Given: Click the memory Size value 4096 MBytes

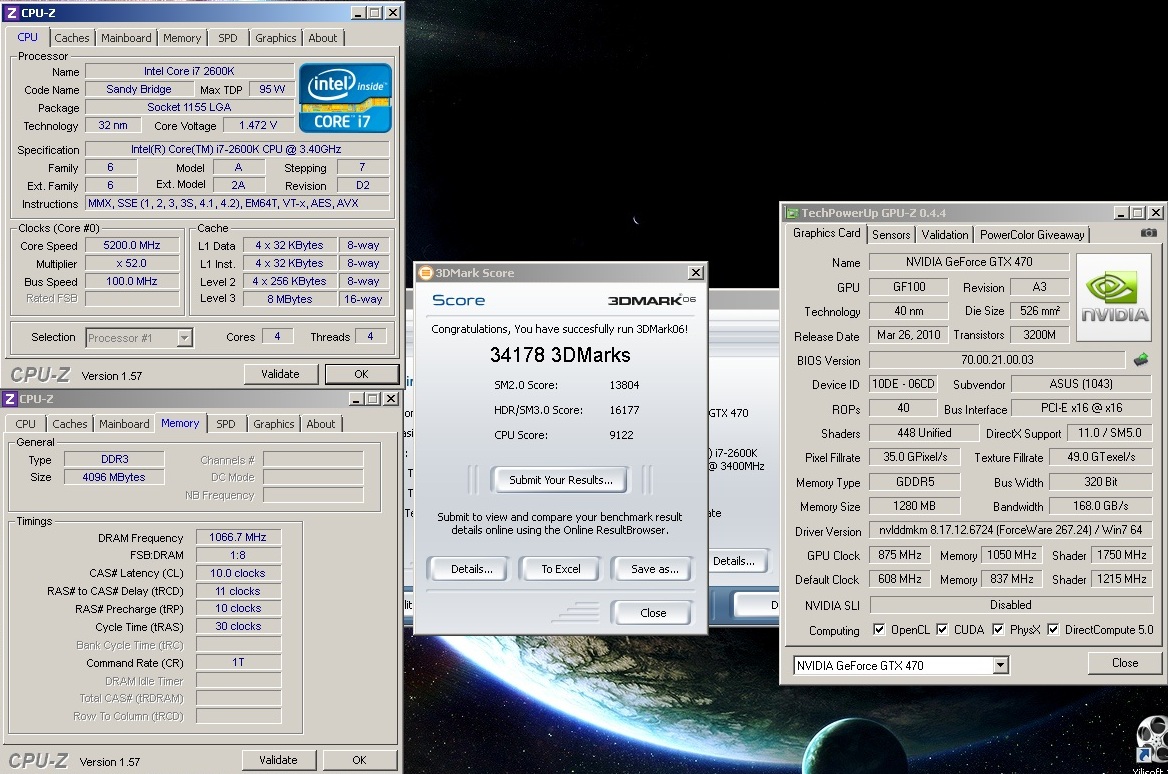Looking at the screenshot, I should (114, 477).
